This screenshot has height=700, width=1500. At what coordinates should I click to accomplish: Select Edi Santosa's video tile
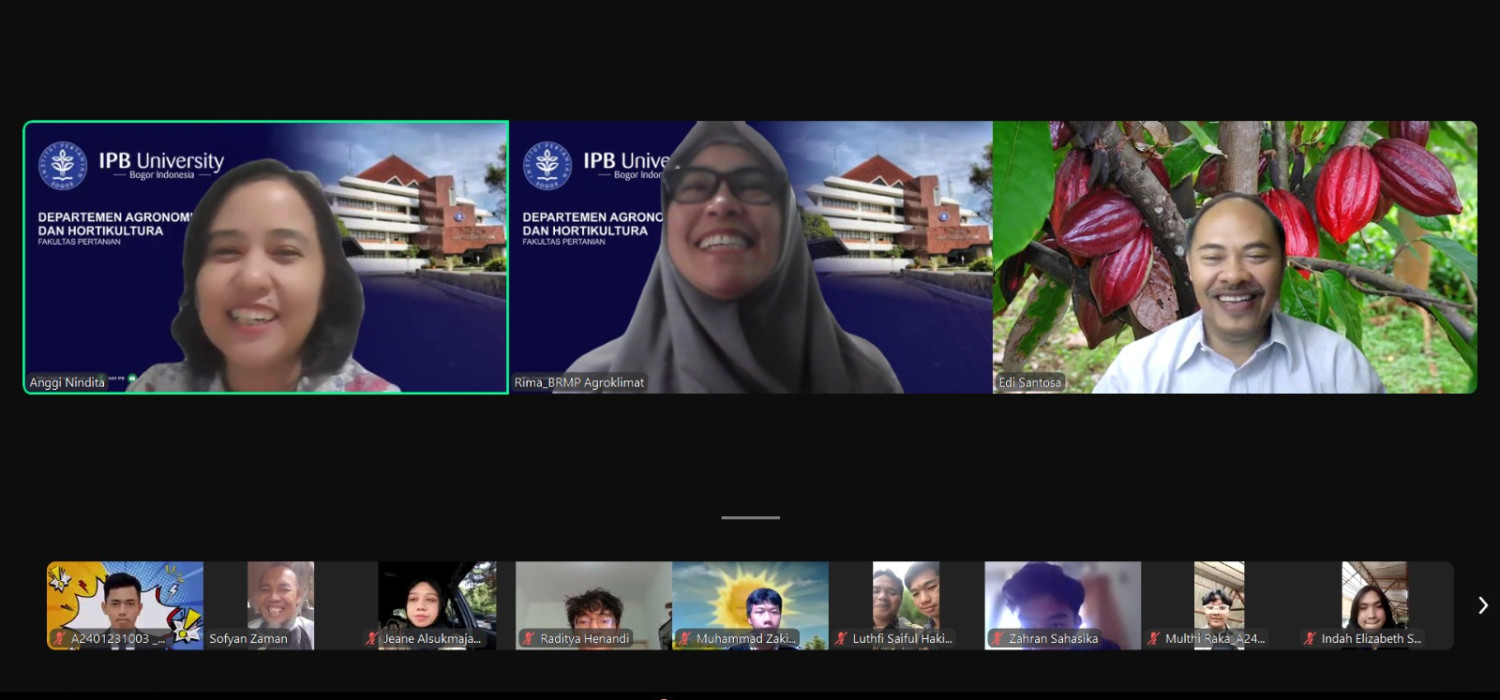pos(1235,257)
